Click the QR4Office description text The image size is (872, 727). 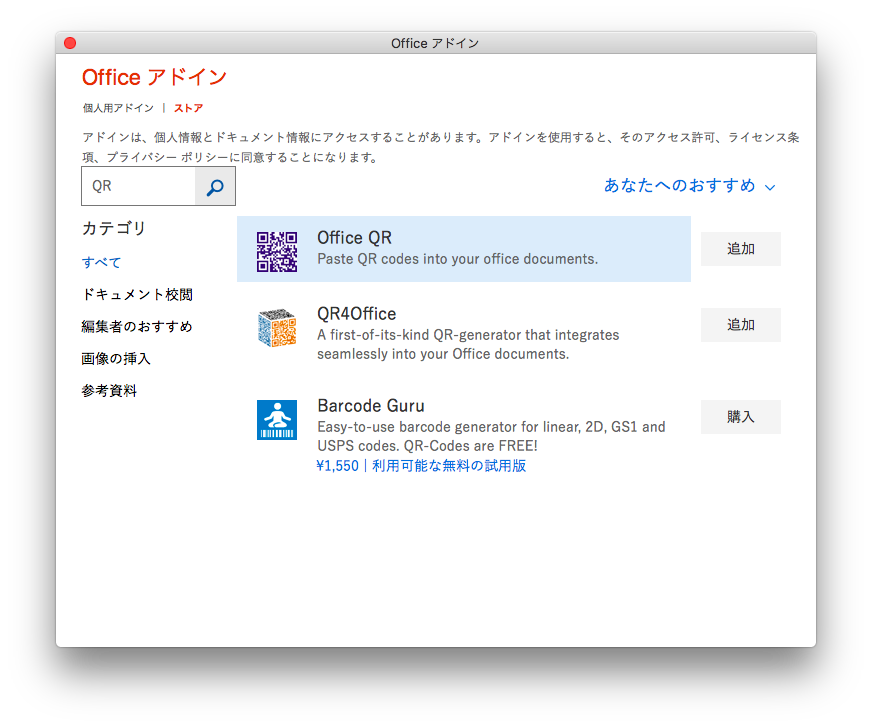click(468, 344)
